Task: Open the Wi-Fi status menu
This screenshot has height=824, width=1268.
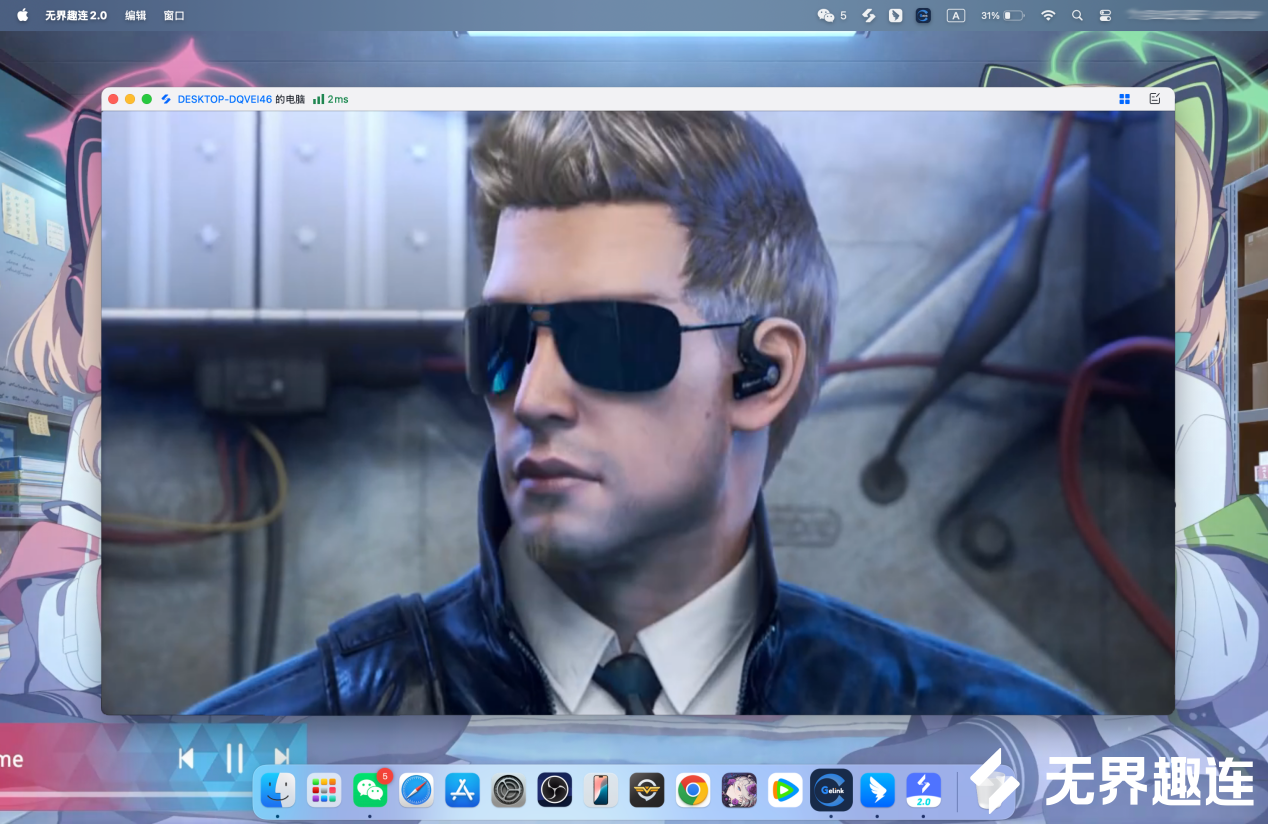Action: point(1048,15)
